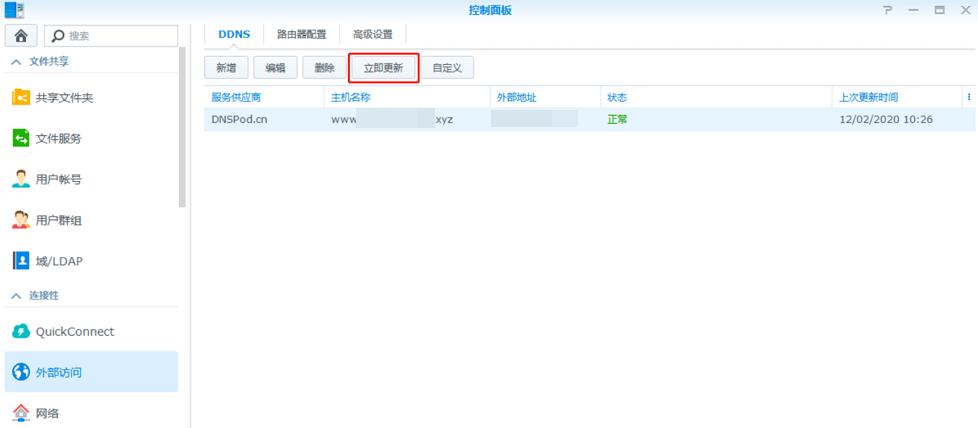The image size is (978, 428).
Task: Click the 自定义 button
Action: click(x=447, y=68)
